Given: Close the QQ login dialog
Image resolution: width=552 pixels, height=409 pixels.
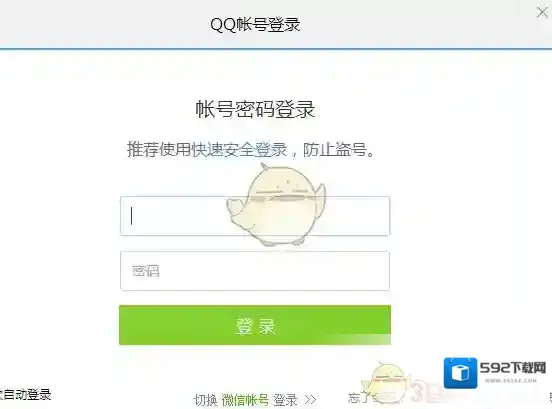Looking at the screenshot, I should (x=542, y=12).
